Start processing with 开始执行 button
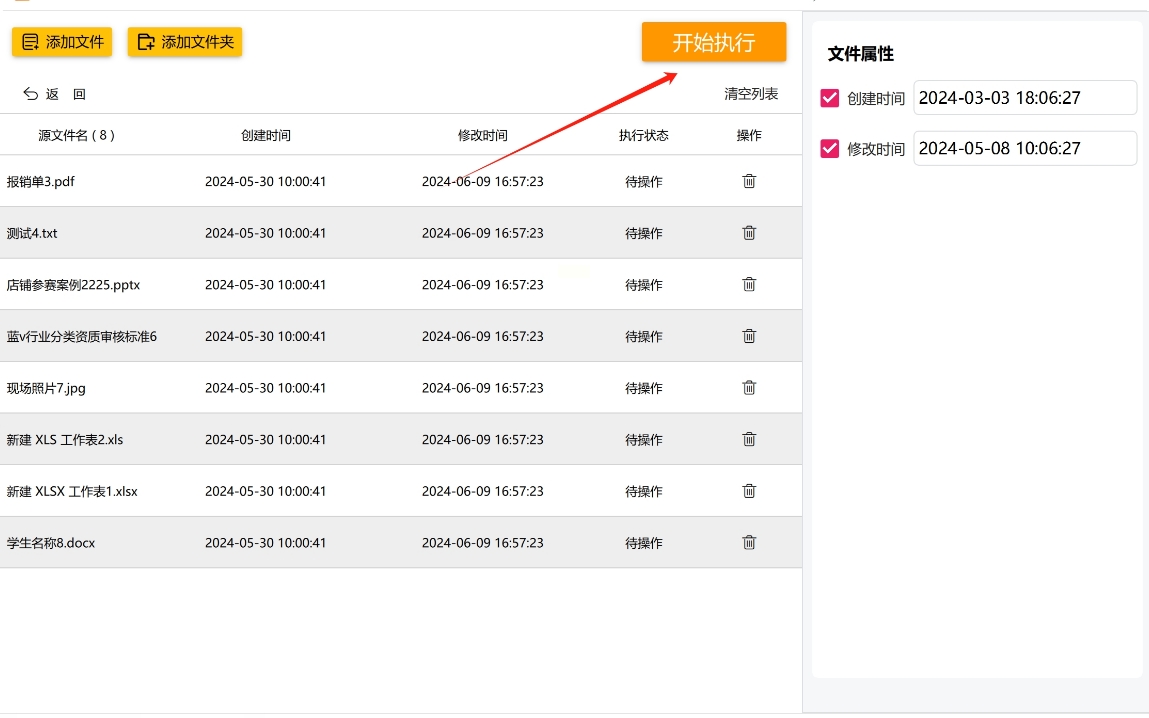1149x718 pixels. [714, 42]
